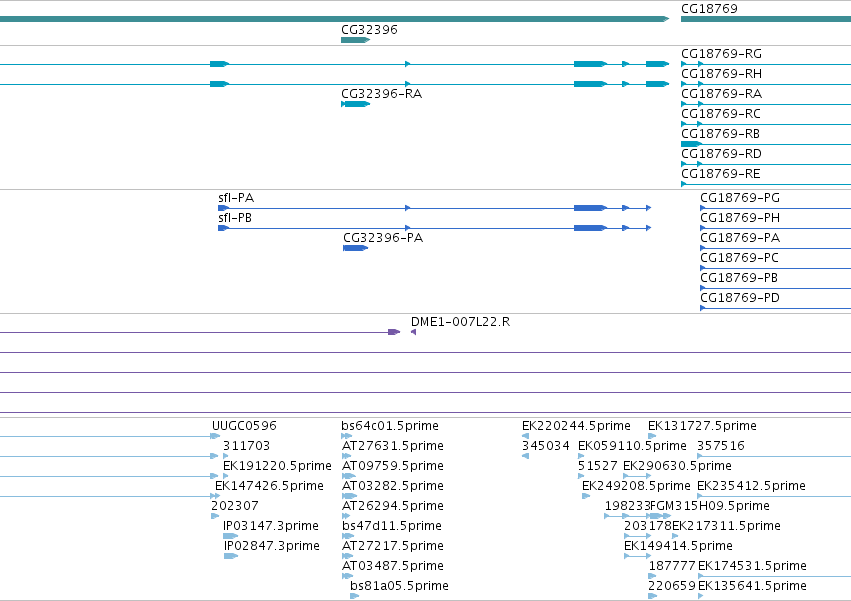Select IP03147.3prime EST

click(230, 536)
